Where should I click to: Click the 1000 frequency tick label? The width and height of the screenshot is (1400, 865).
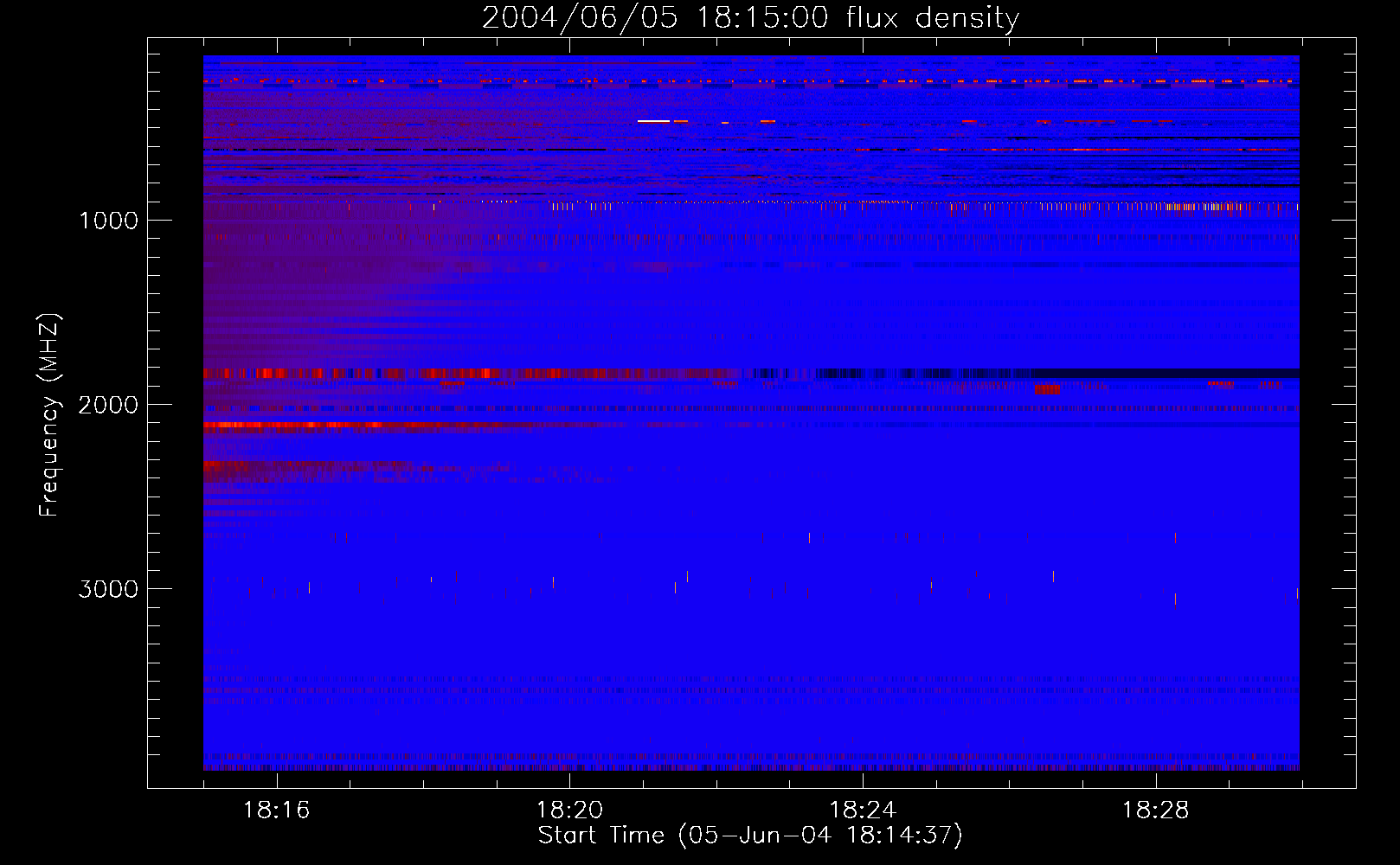pyautogui.click(x=108, y=221)
